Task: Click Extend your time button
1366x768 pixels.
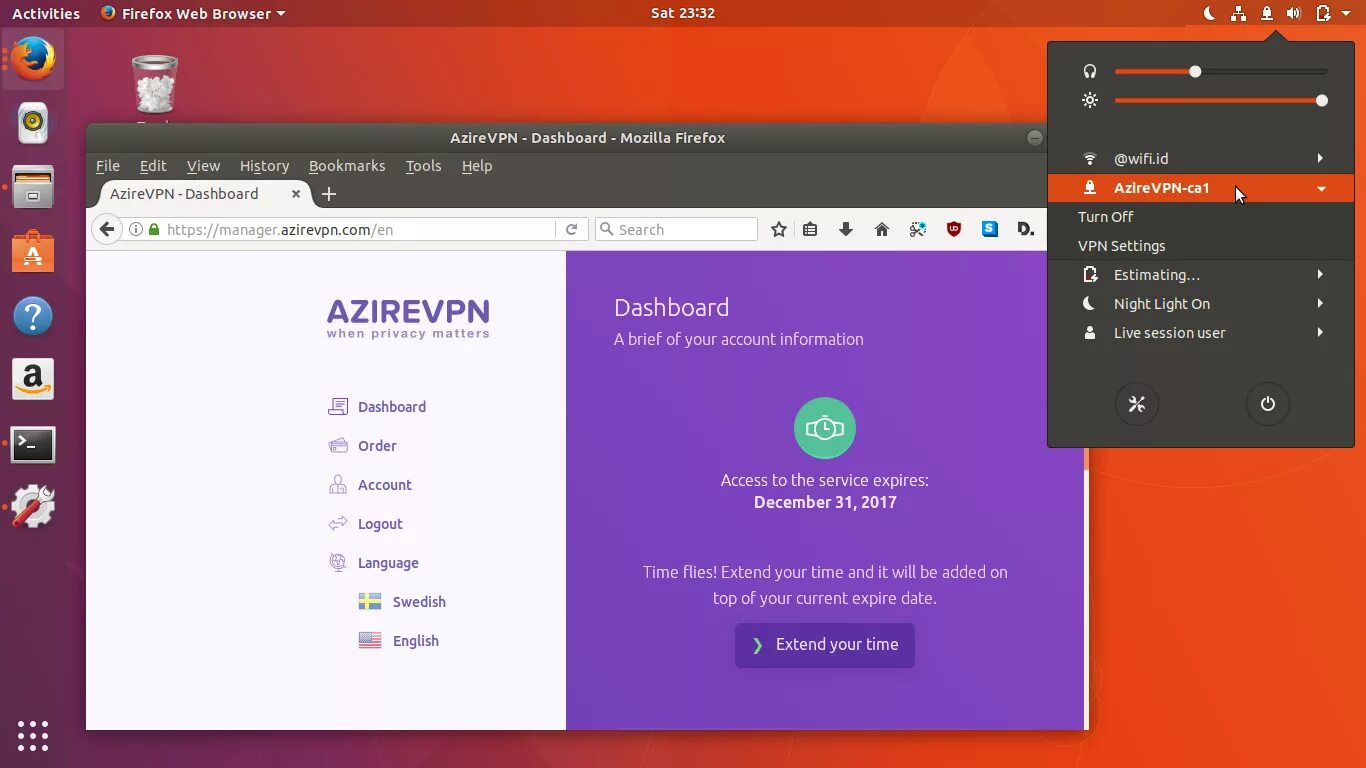Action: pos(825,645)
